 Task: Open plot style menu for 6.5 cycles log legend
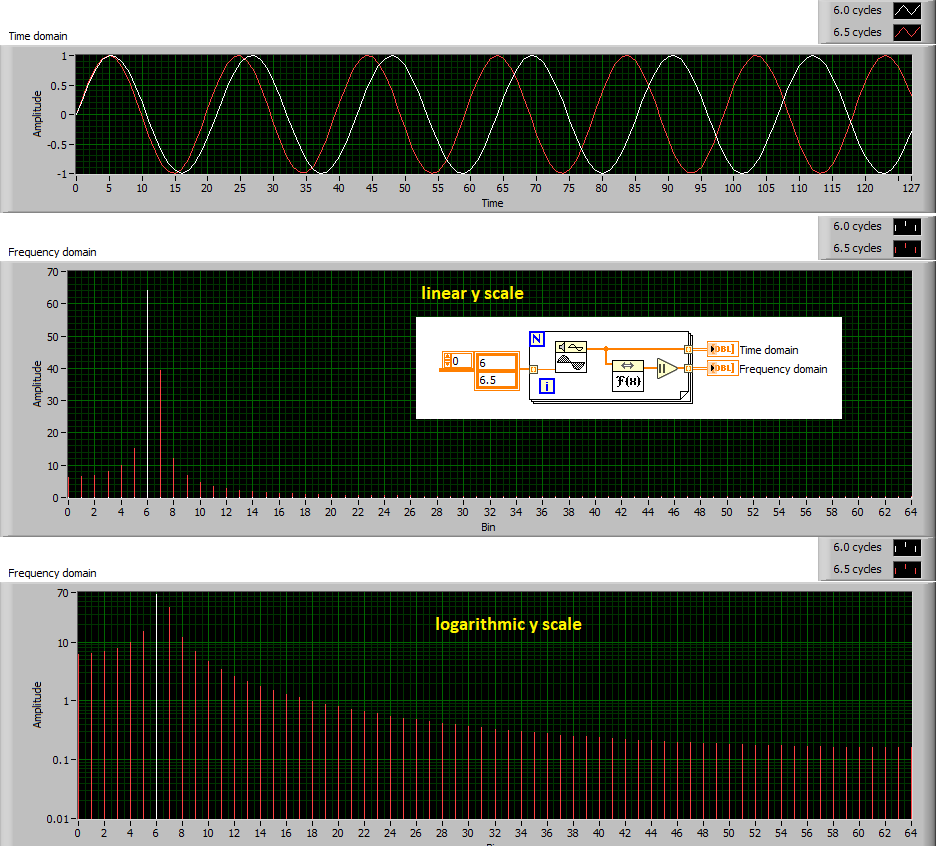905,568
